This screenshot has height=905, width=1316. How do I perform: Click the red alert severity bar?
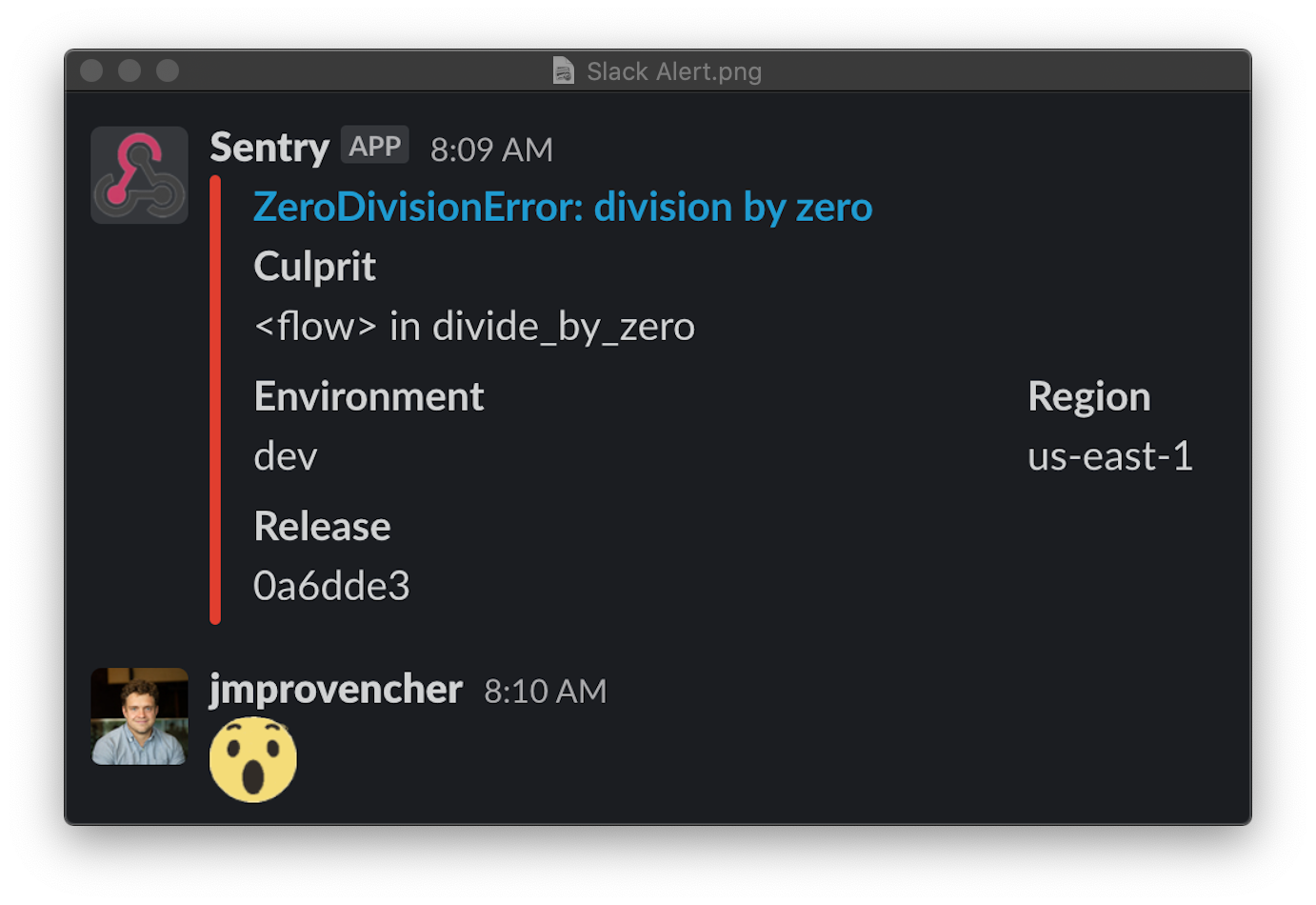216,400
